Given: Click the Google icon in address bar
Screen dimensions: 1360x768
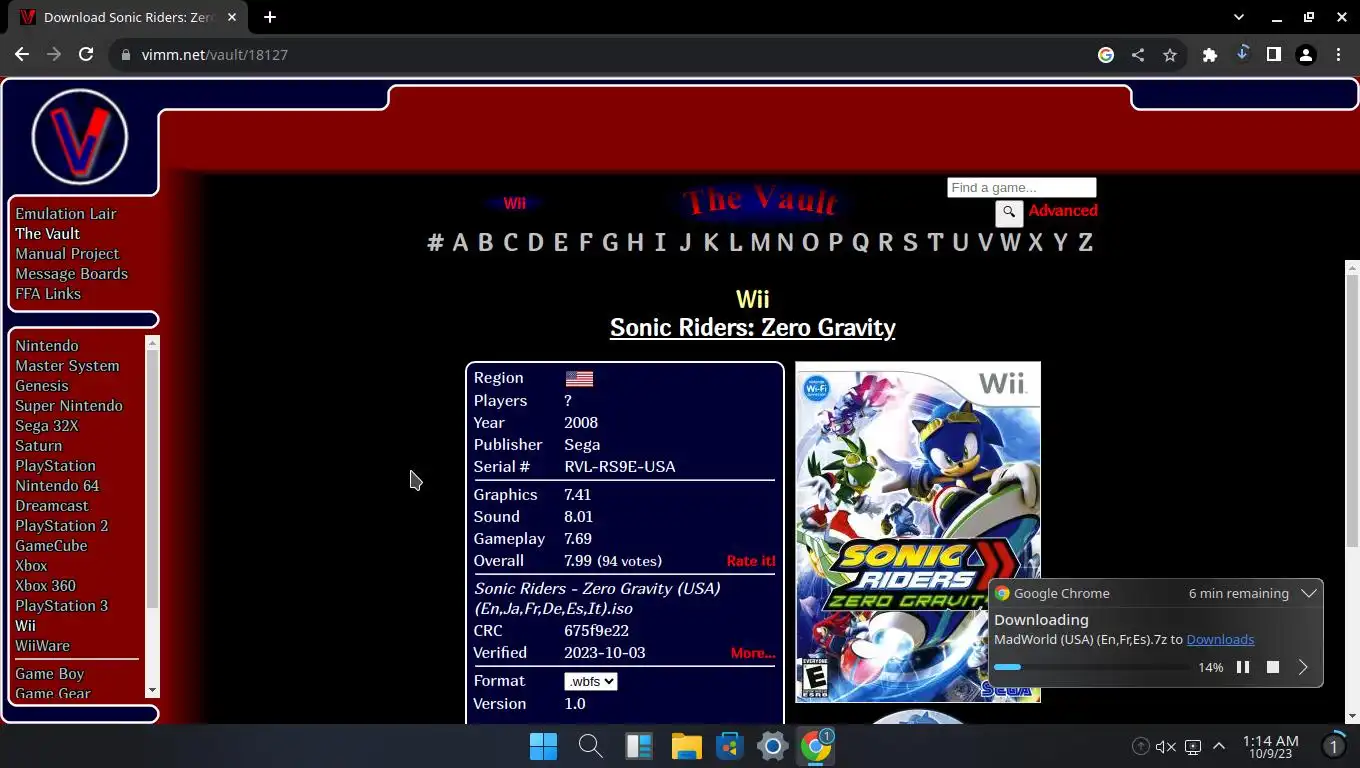Looking at the screenshot, I should tap(1106, 55).
